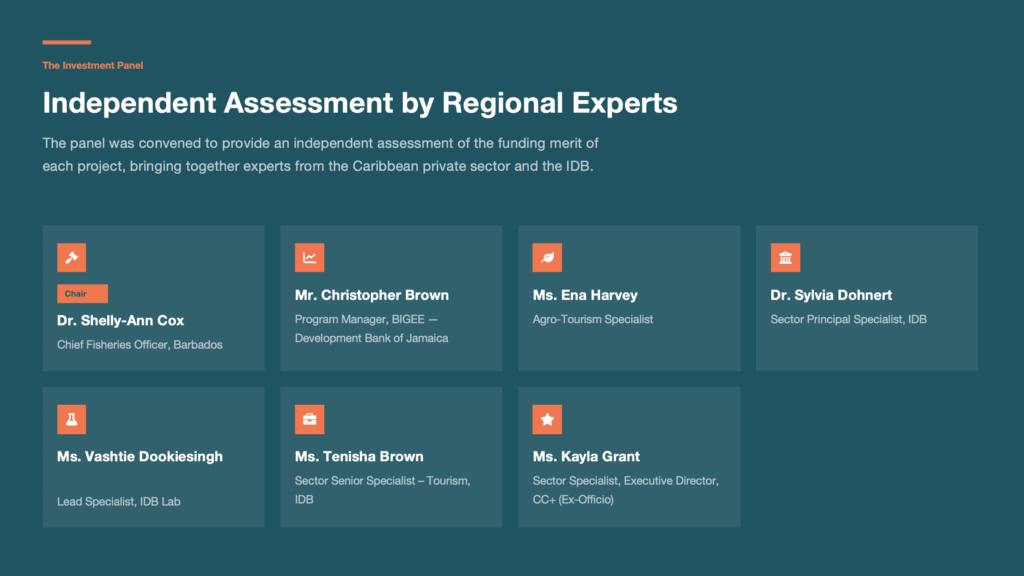Select Ms. Vashtie Dookiesingh name text
The image size is (1024, 576).
(140, 457)
